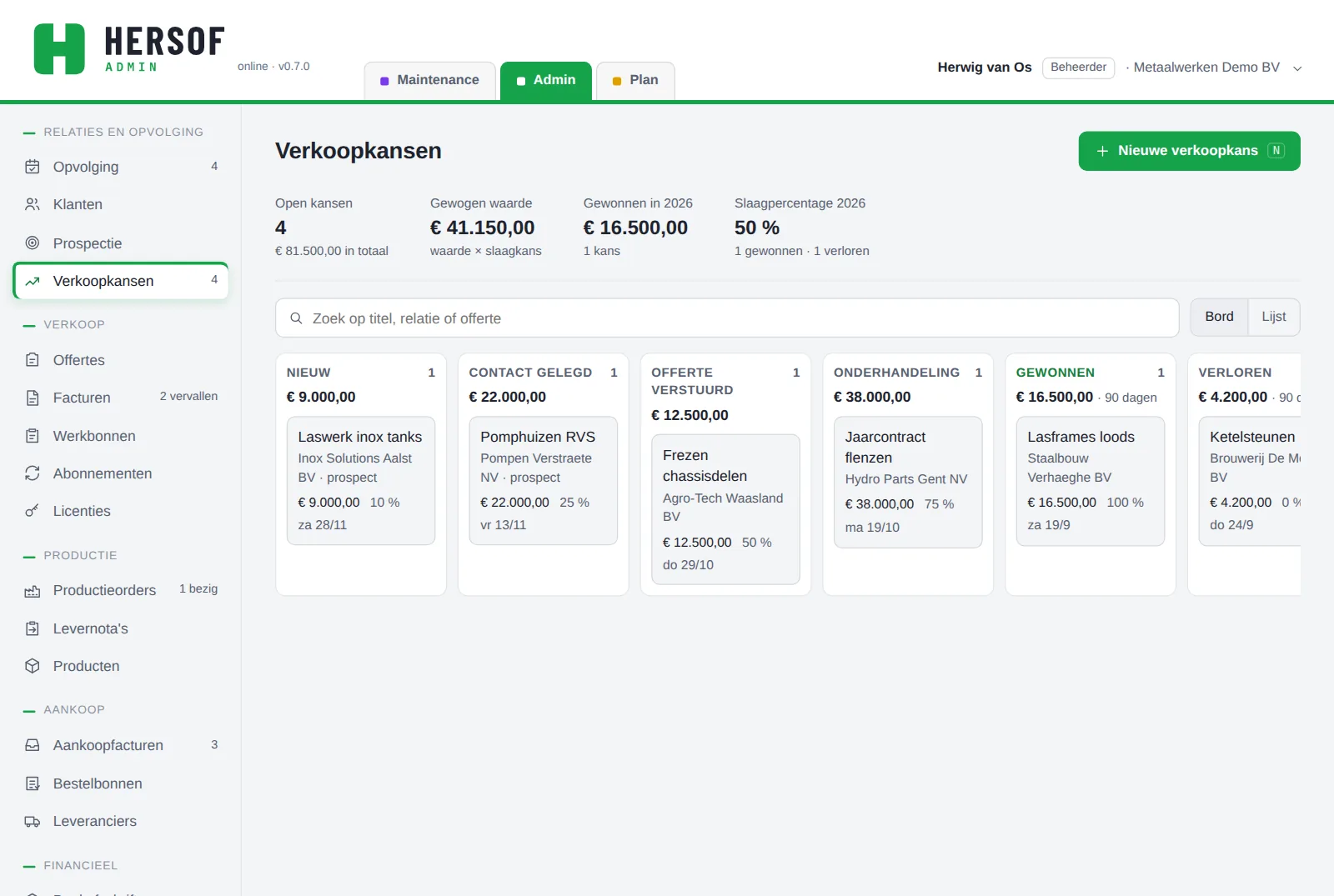Click the Levernota's icon

(33, 628)
